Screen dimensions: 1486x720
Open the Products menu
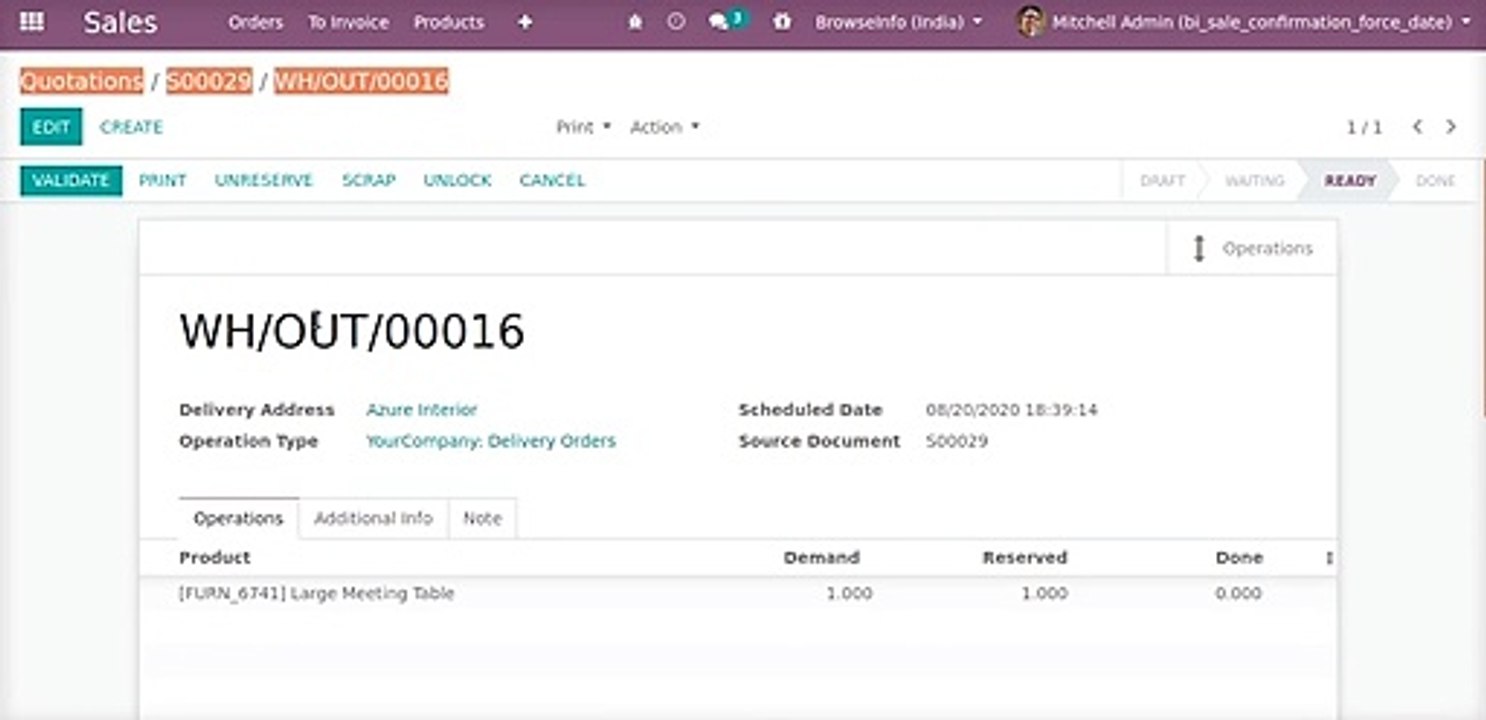coord(448,22)
